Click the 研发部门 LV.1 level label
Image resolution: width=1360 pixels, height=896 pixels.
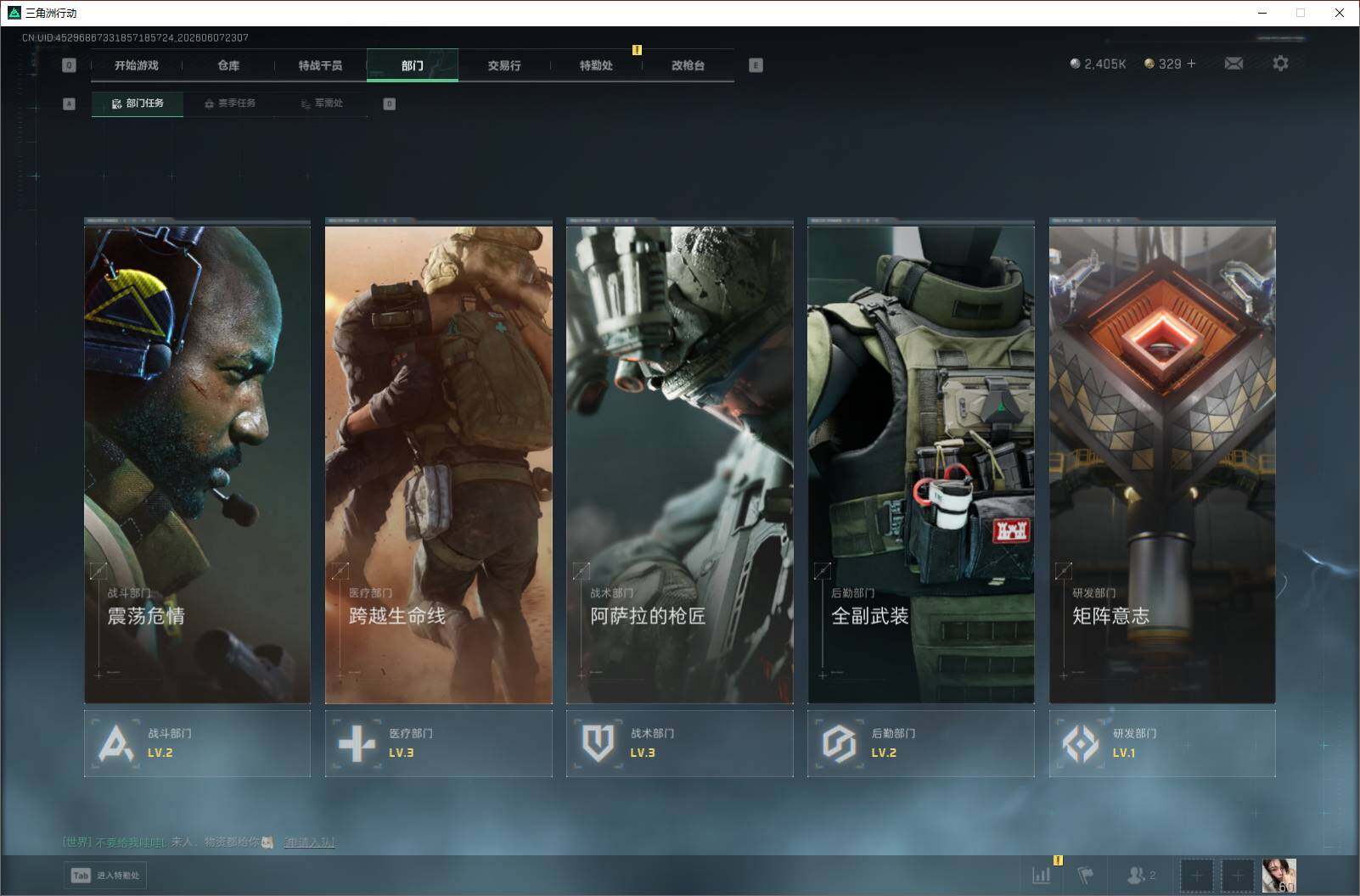[1123, 753]
